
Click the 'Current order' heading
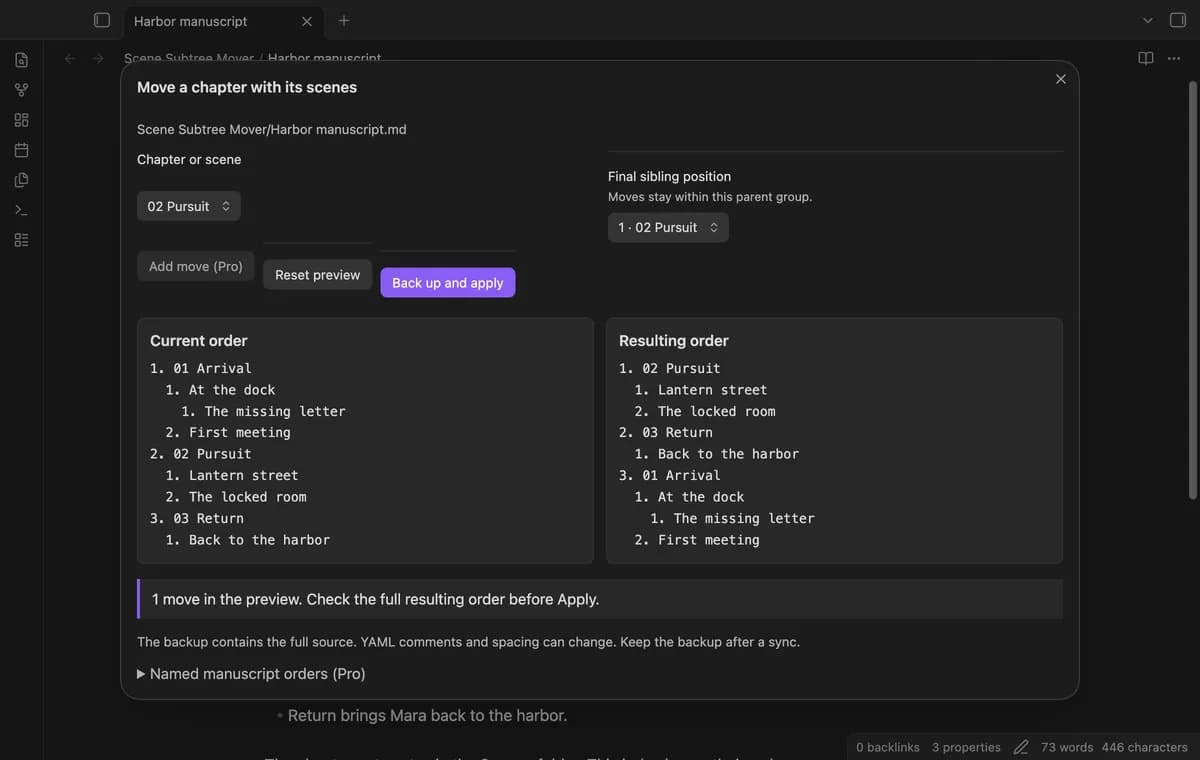coord(199,341)
